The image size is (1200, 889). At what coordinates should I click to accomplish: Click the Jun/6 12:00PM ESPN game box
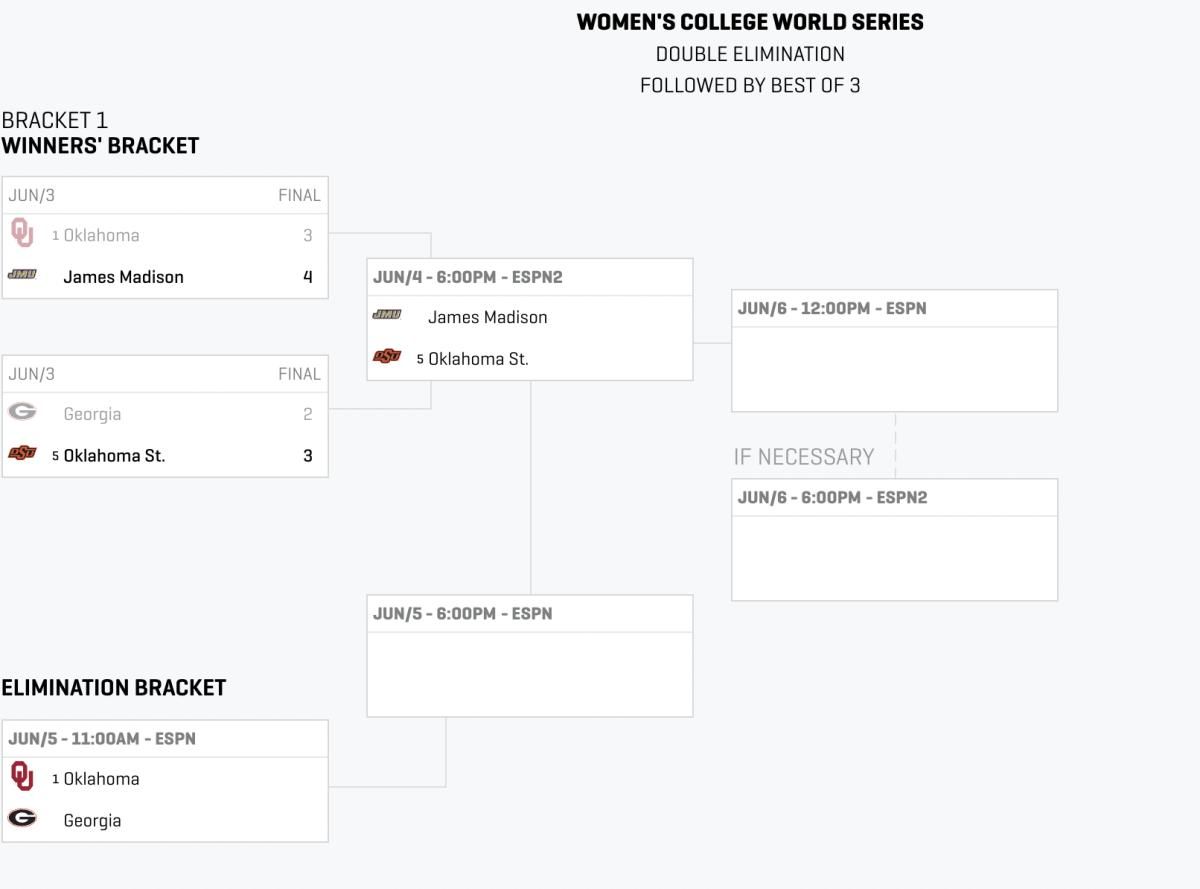894,351
